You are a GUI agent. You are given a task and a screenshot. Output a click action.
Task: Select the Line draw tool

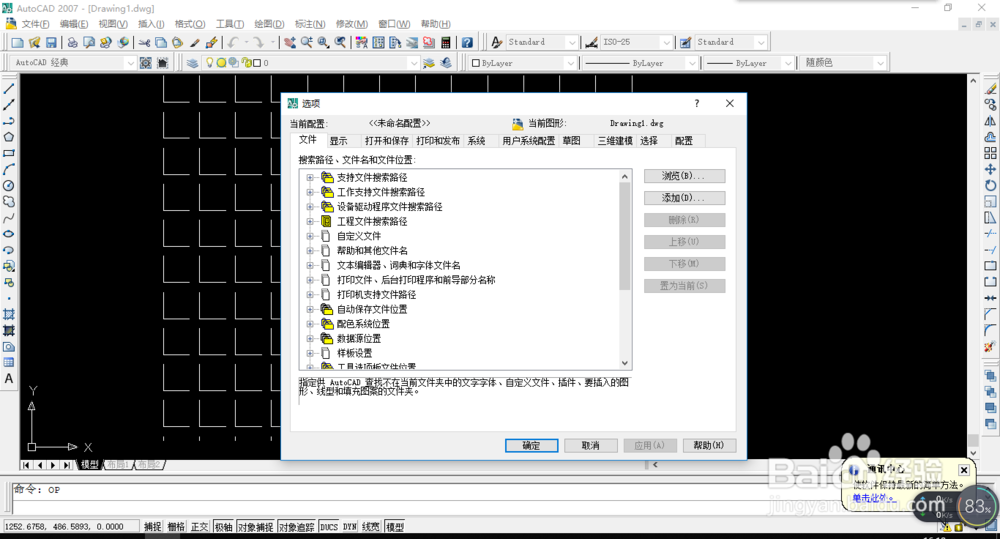tap(9, 89)
